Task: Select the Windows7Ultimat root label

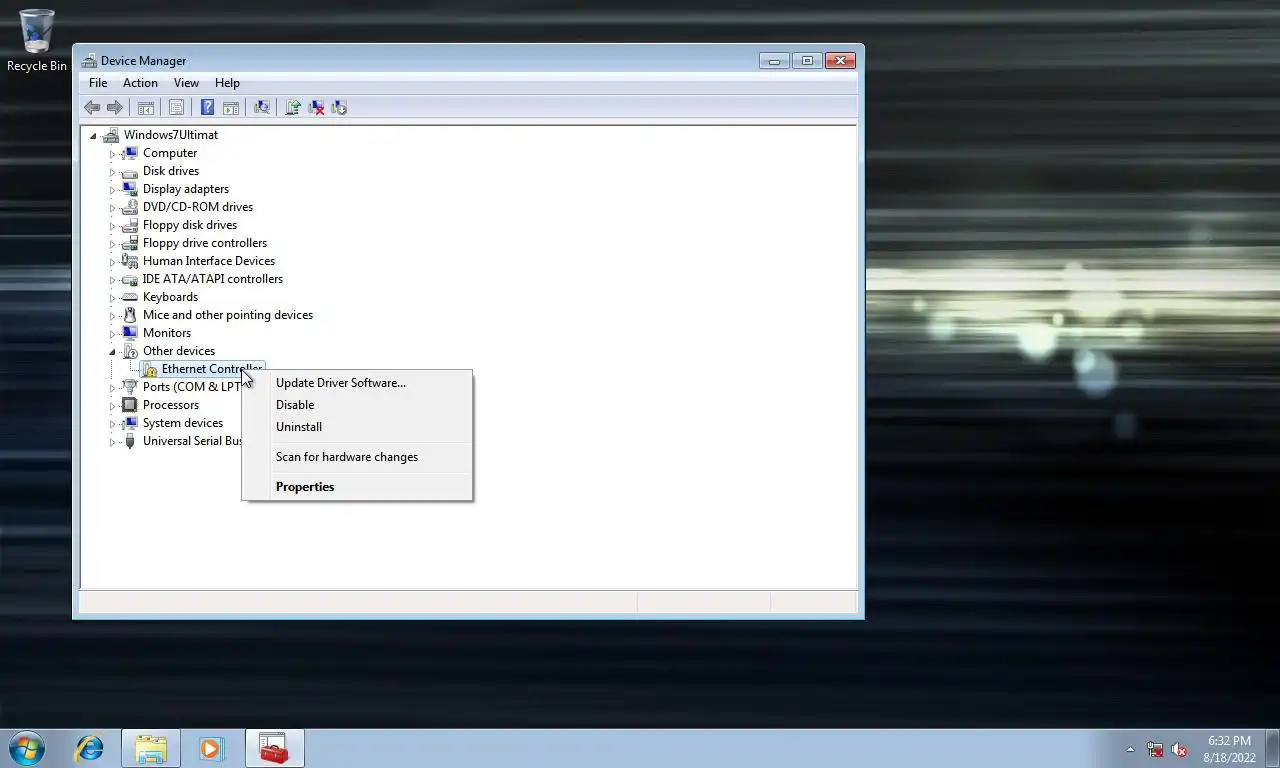Action: [x=171, y=135]
